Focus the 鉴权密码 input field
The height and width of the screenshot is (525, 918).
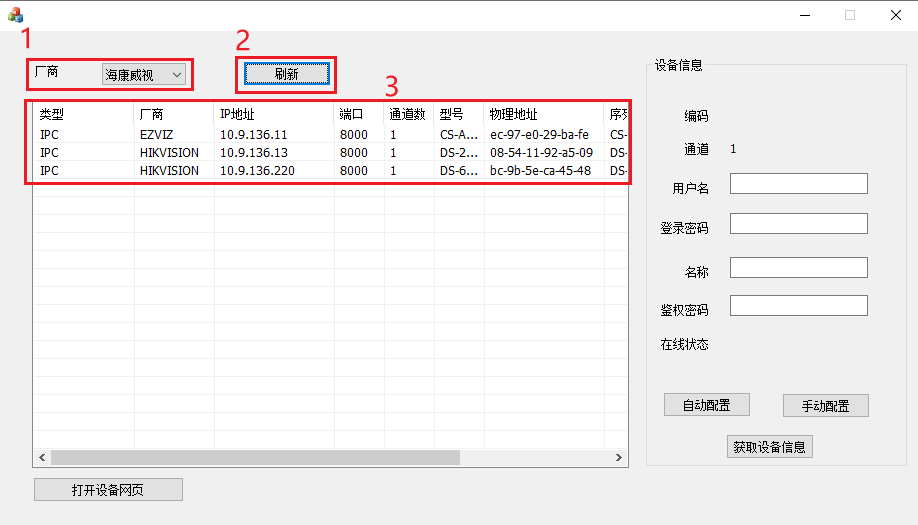[x=799, y=306]
